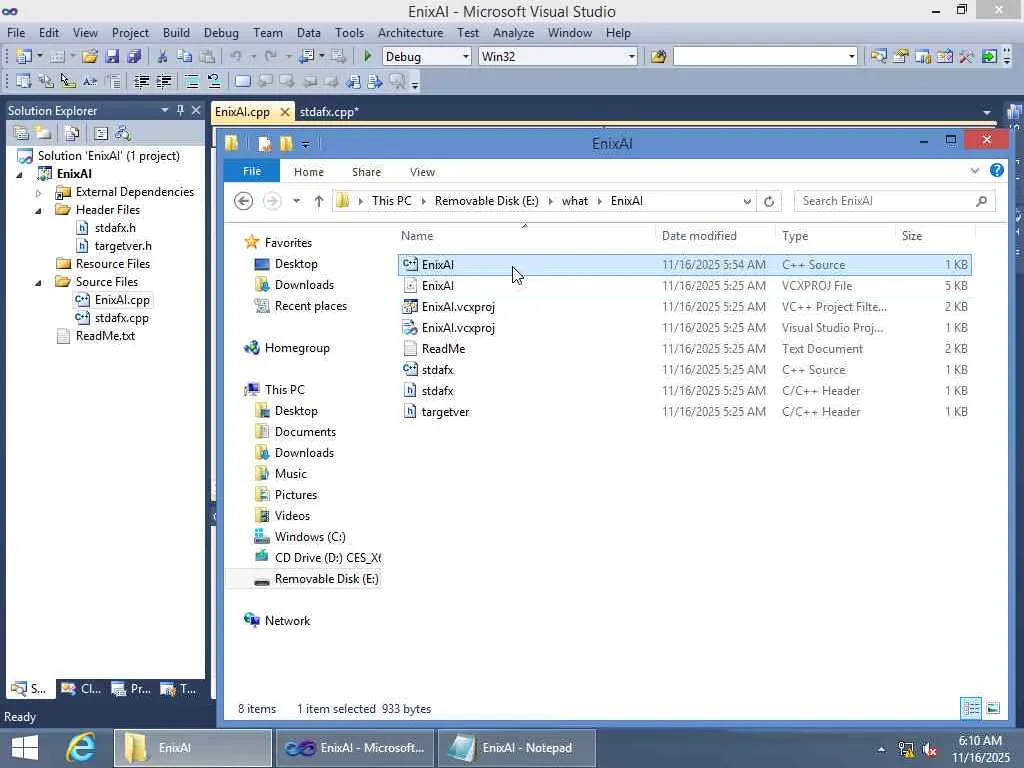1024x768 pixels.
Task: Open the Share ribbon tab
Action: 366,172
